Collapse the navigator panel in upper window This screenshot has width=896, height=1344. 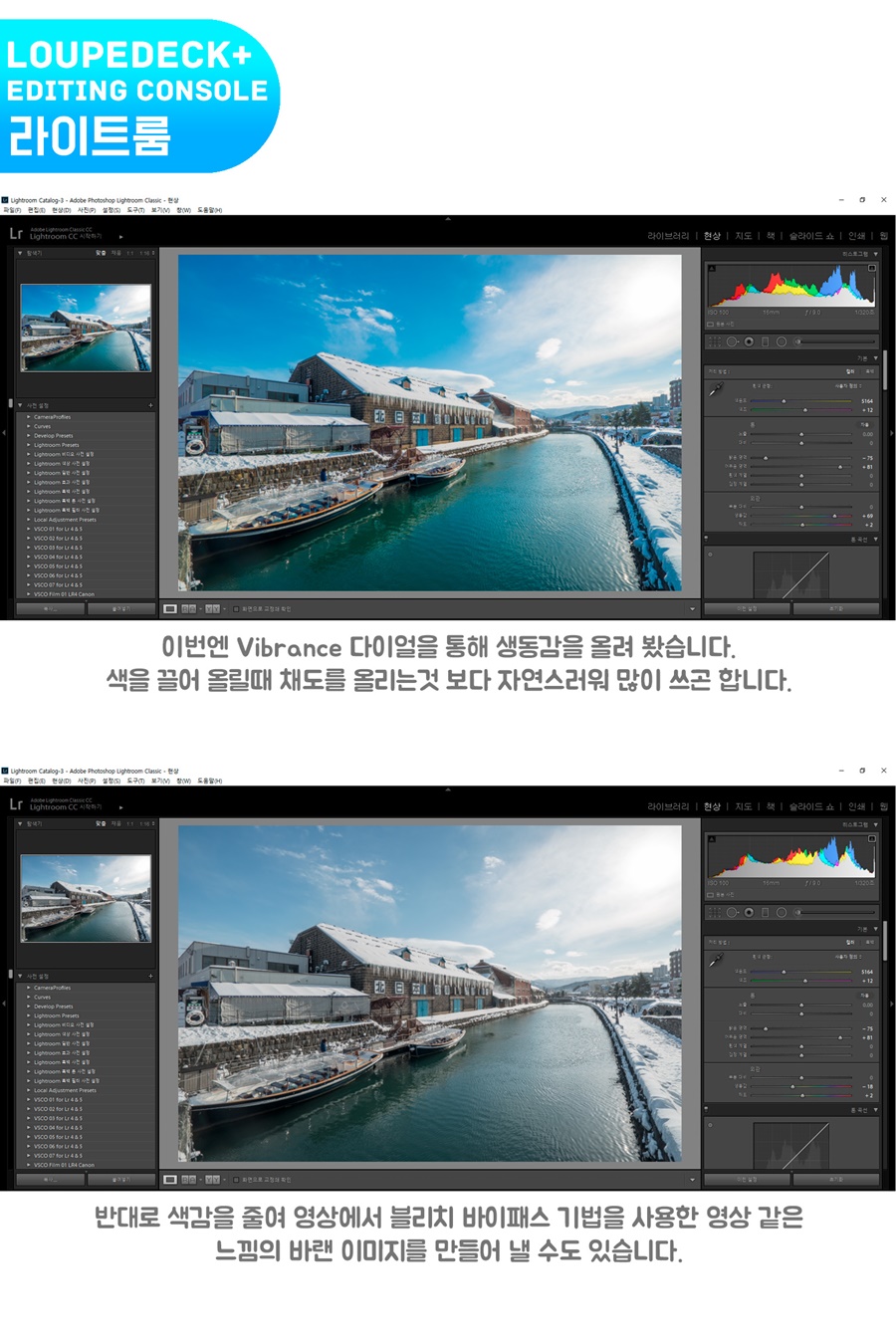(20, 253)
